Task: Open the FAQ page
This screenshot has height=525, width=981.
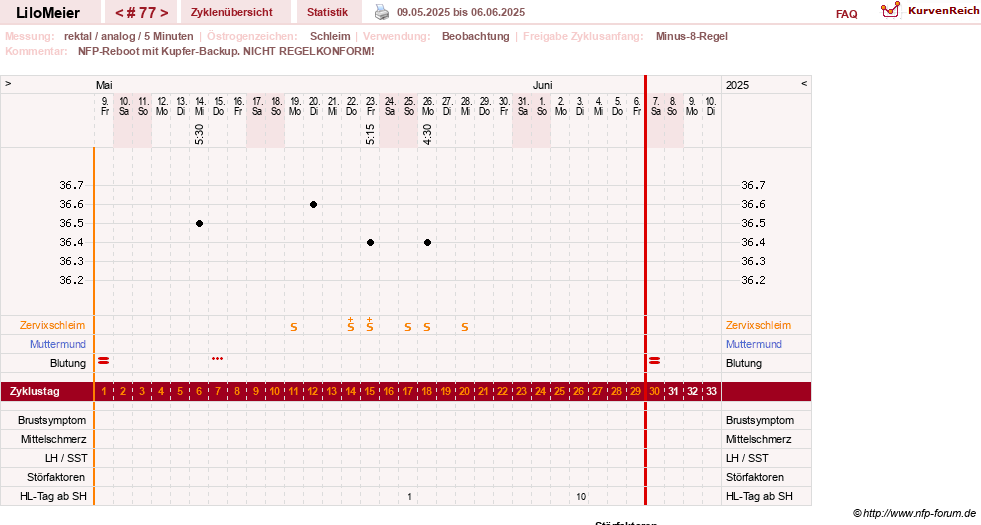Action: pos(846,14)
